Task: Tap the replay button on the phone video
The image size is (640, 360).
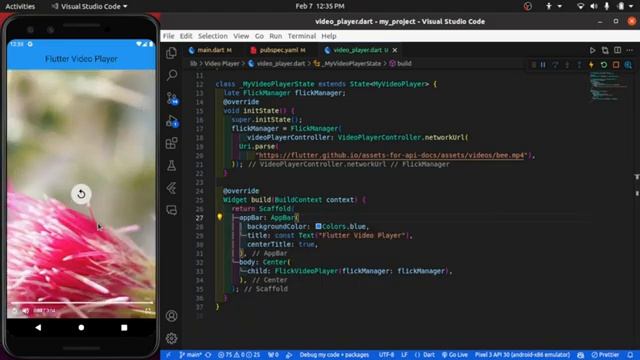Action: [x=81, y=194]
